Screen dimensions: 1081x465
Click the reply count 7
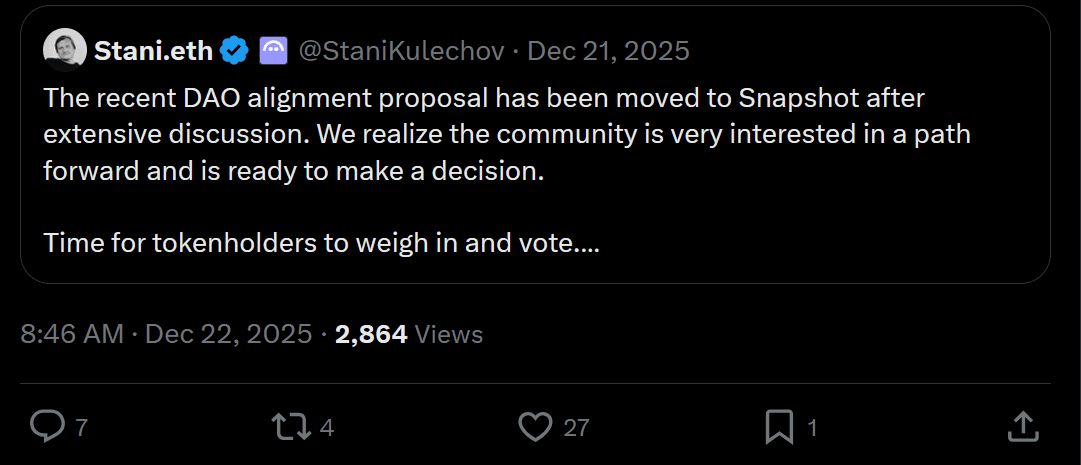pos(81,428)
